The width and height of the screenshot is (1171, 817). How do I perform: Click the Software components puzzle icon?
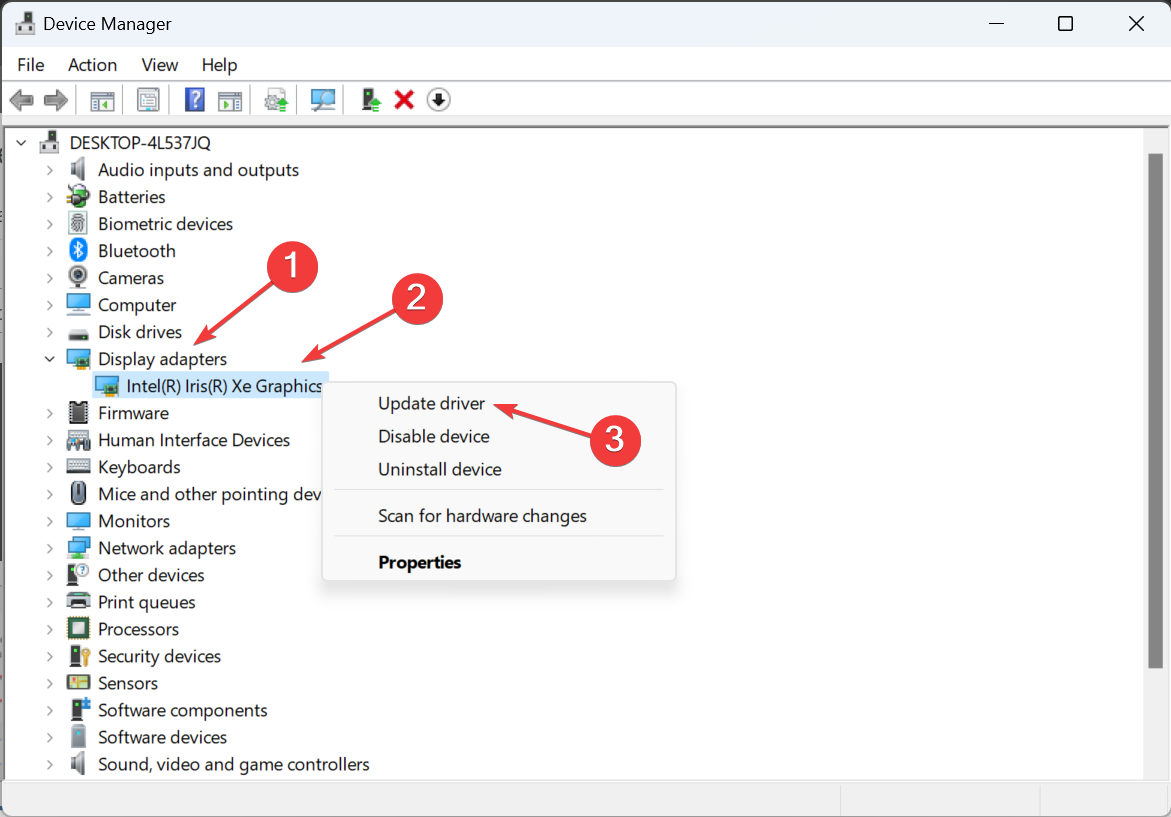click(x=79, y=709)
